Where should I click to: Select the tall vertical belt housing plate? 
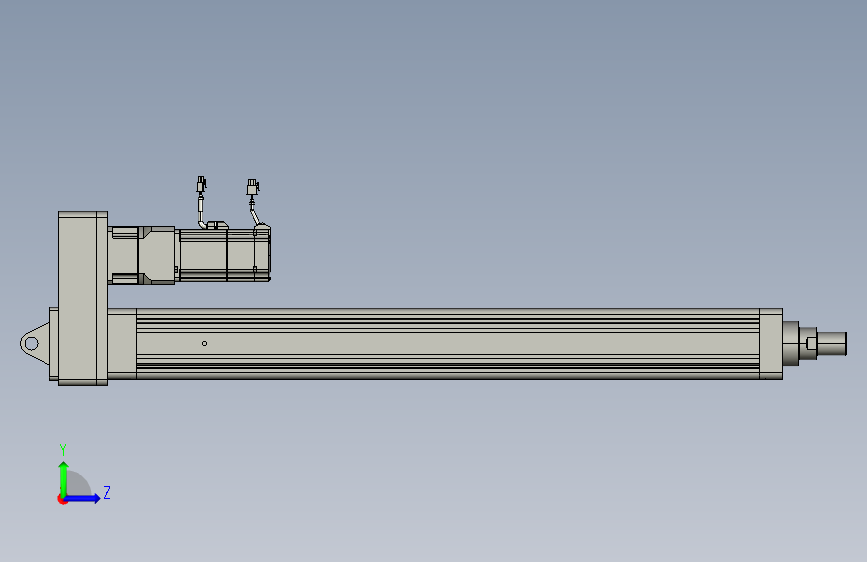(83, 298)
